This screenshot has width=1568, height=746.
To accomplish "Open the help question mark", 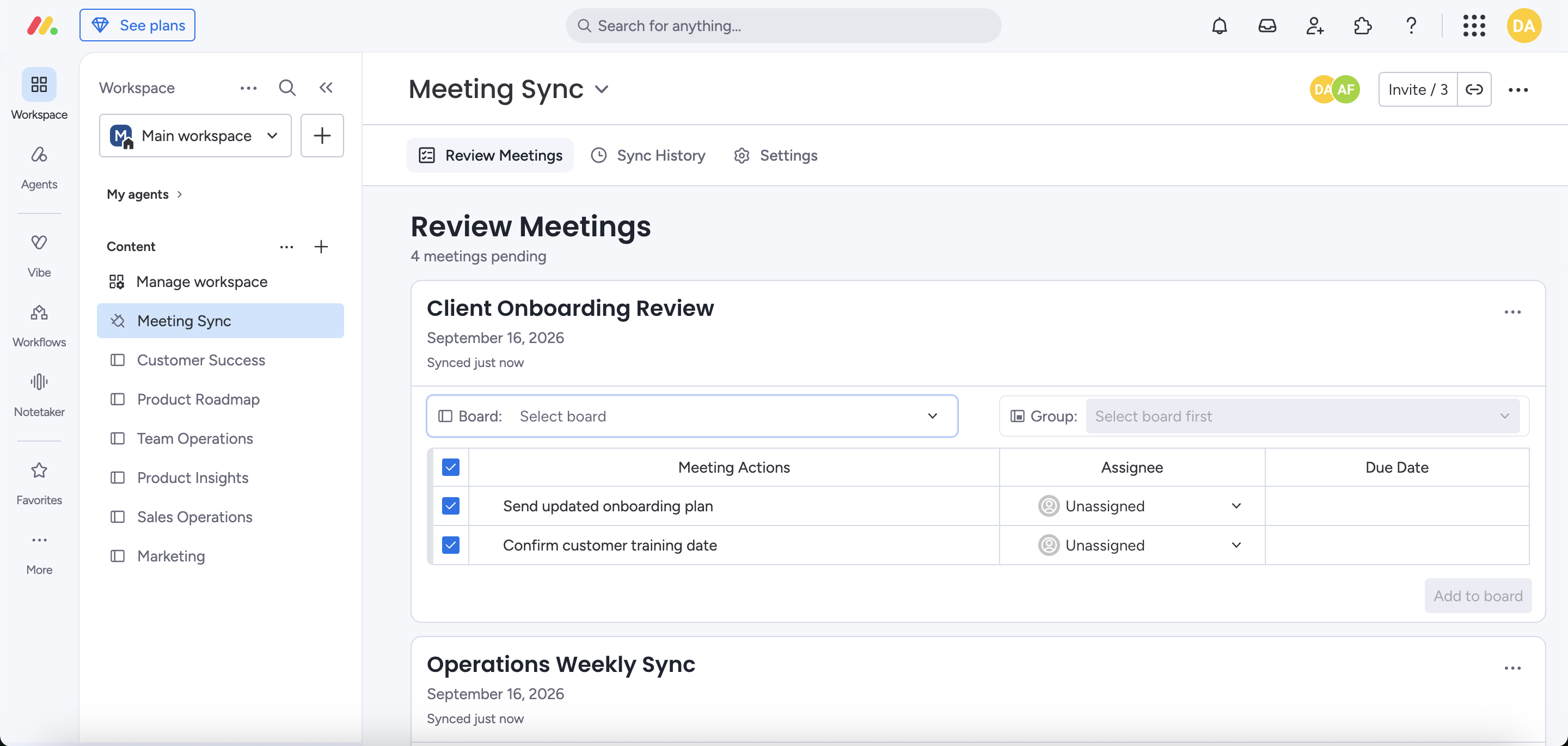I will [1411, 26].
